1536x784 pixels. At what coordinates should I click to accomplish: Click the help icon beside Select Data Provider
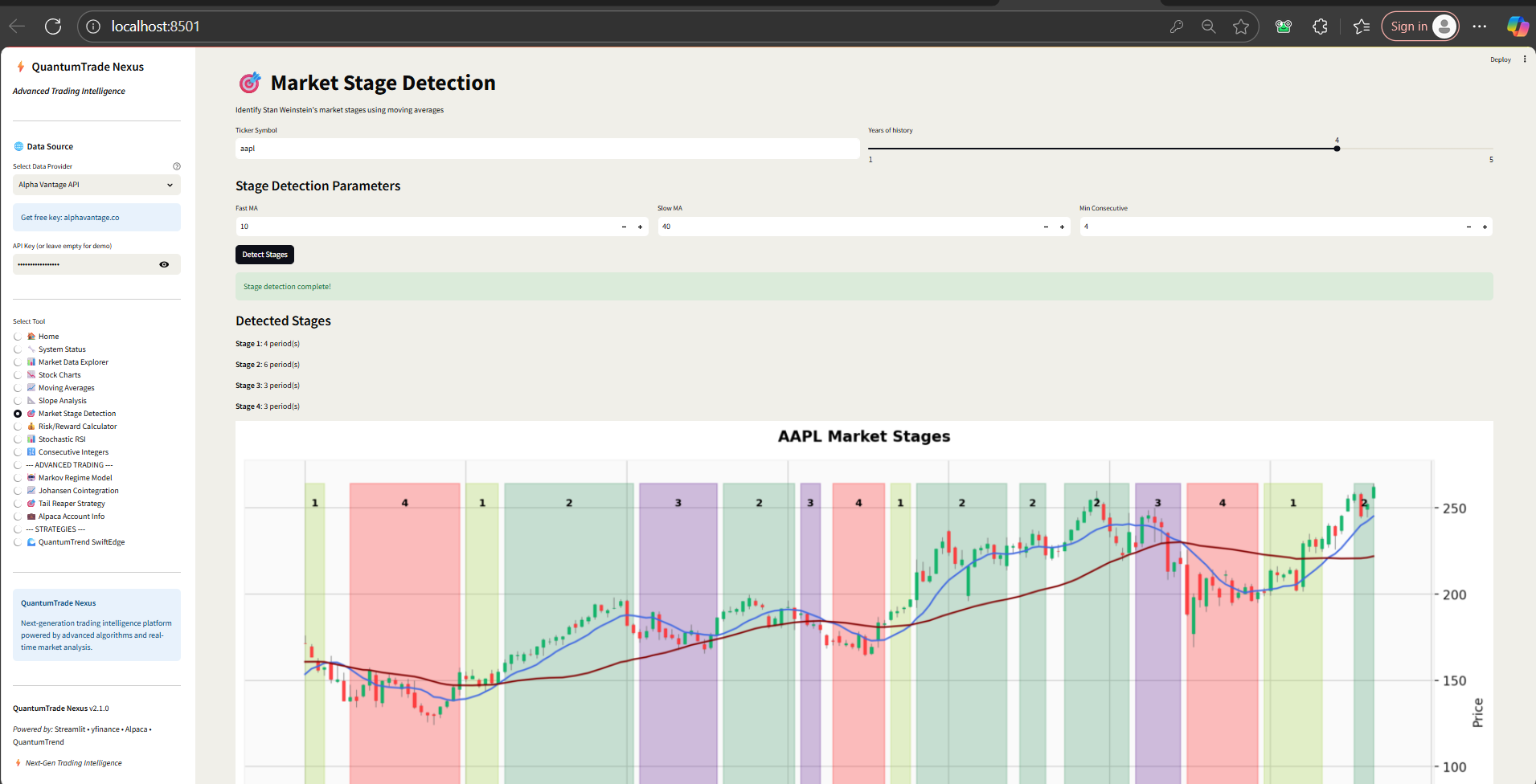tap(177, 166)
